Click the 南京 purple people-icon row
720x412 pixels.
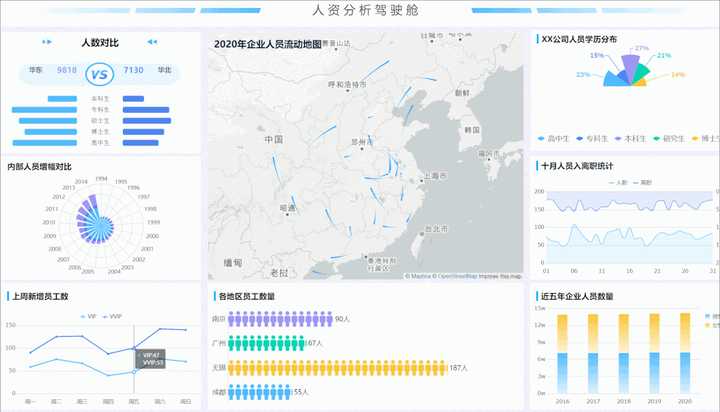click(280, 319)
